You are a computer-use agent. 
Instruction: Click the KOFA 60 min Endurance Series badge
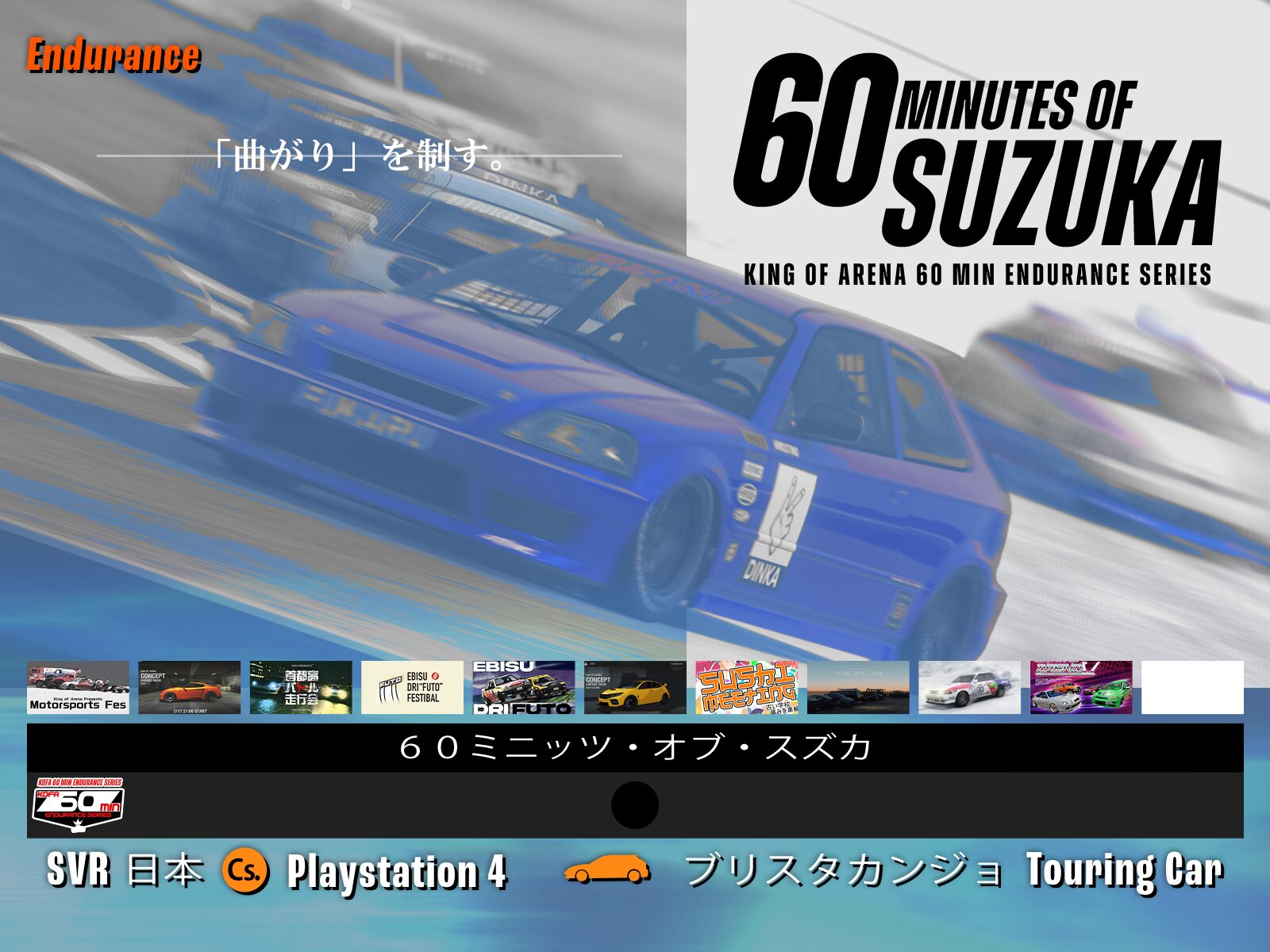[78, 804]
